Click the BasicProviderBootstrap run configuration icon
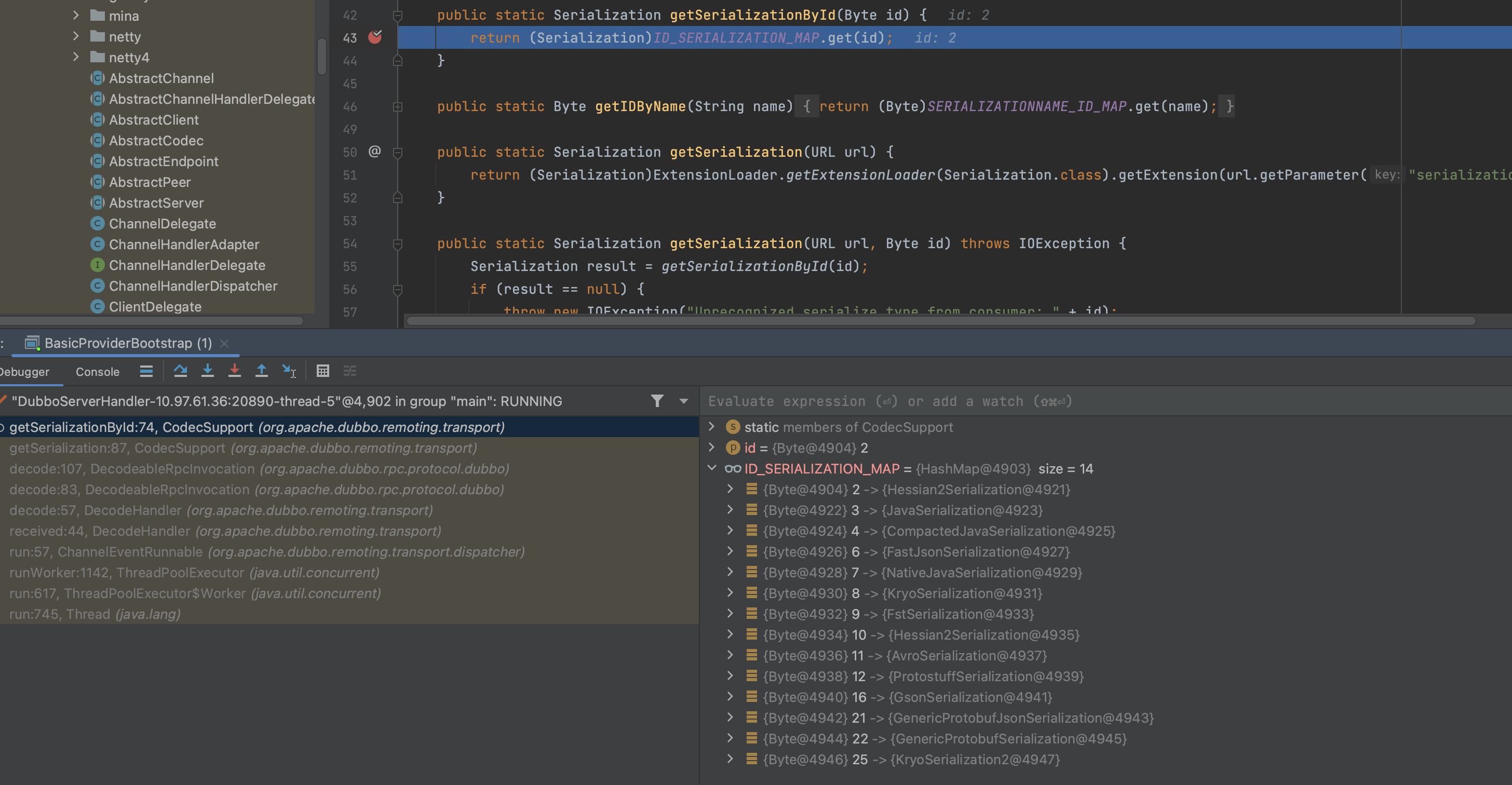Image resolution: width=1512 pixels, height=785 pixels. click(32, 343)
